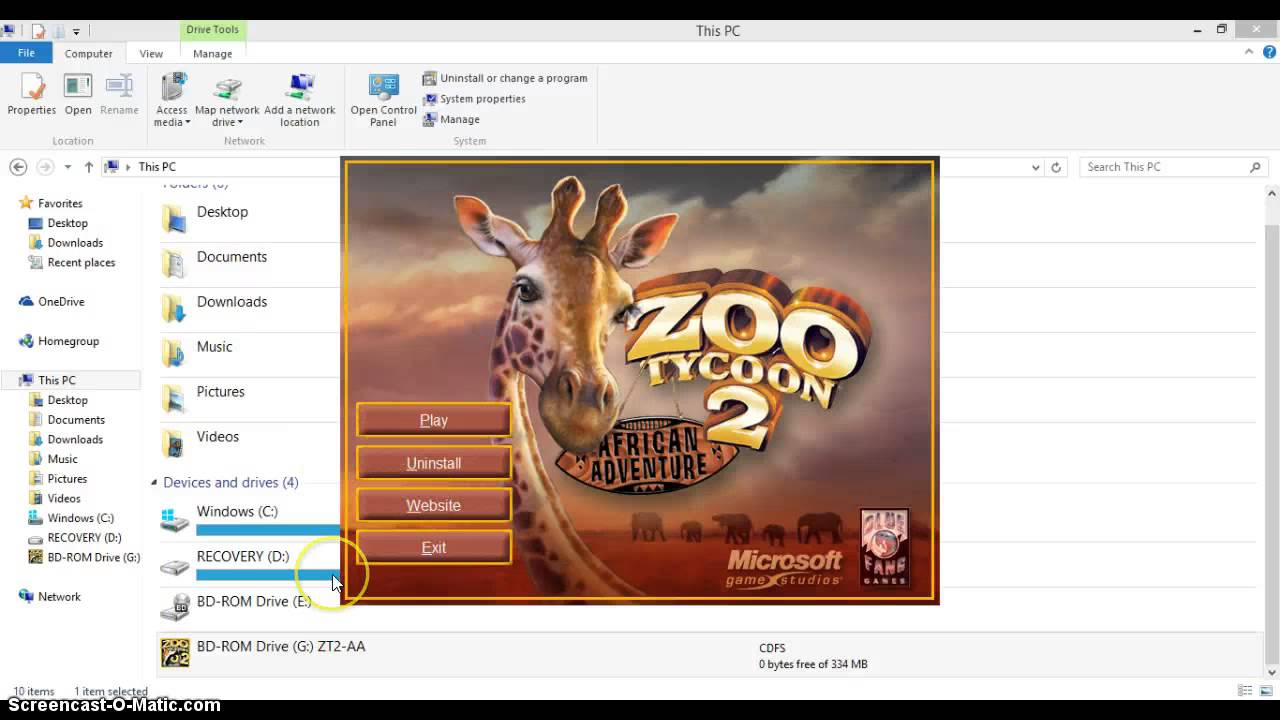Click the Open icon in Location group
The width and height of the screenshot is (1280, 720).
pos(78,95)
